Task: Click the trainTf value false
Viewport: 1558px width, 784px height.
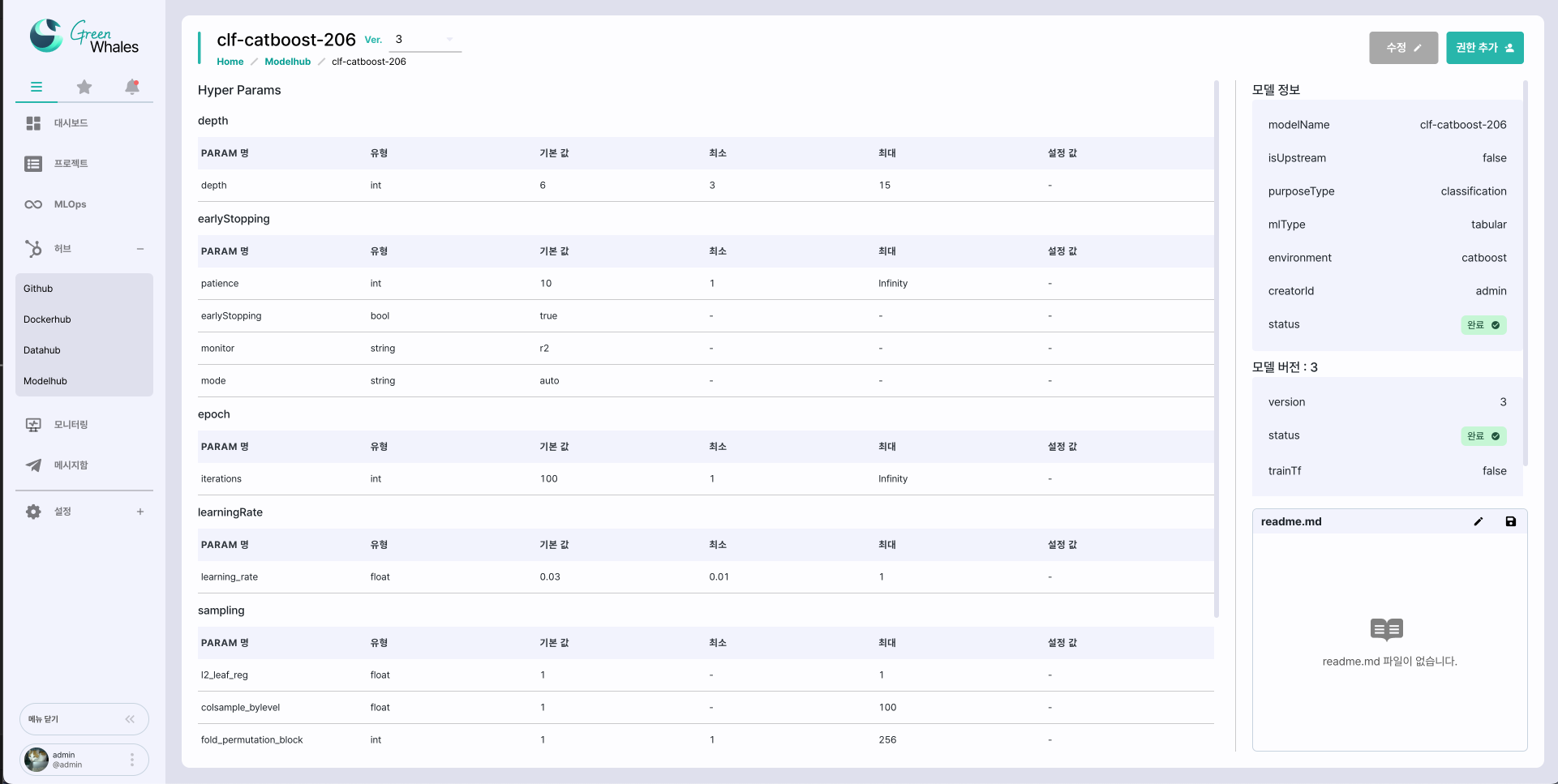Action: 1495,471
